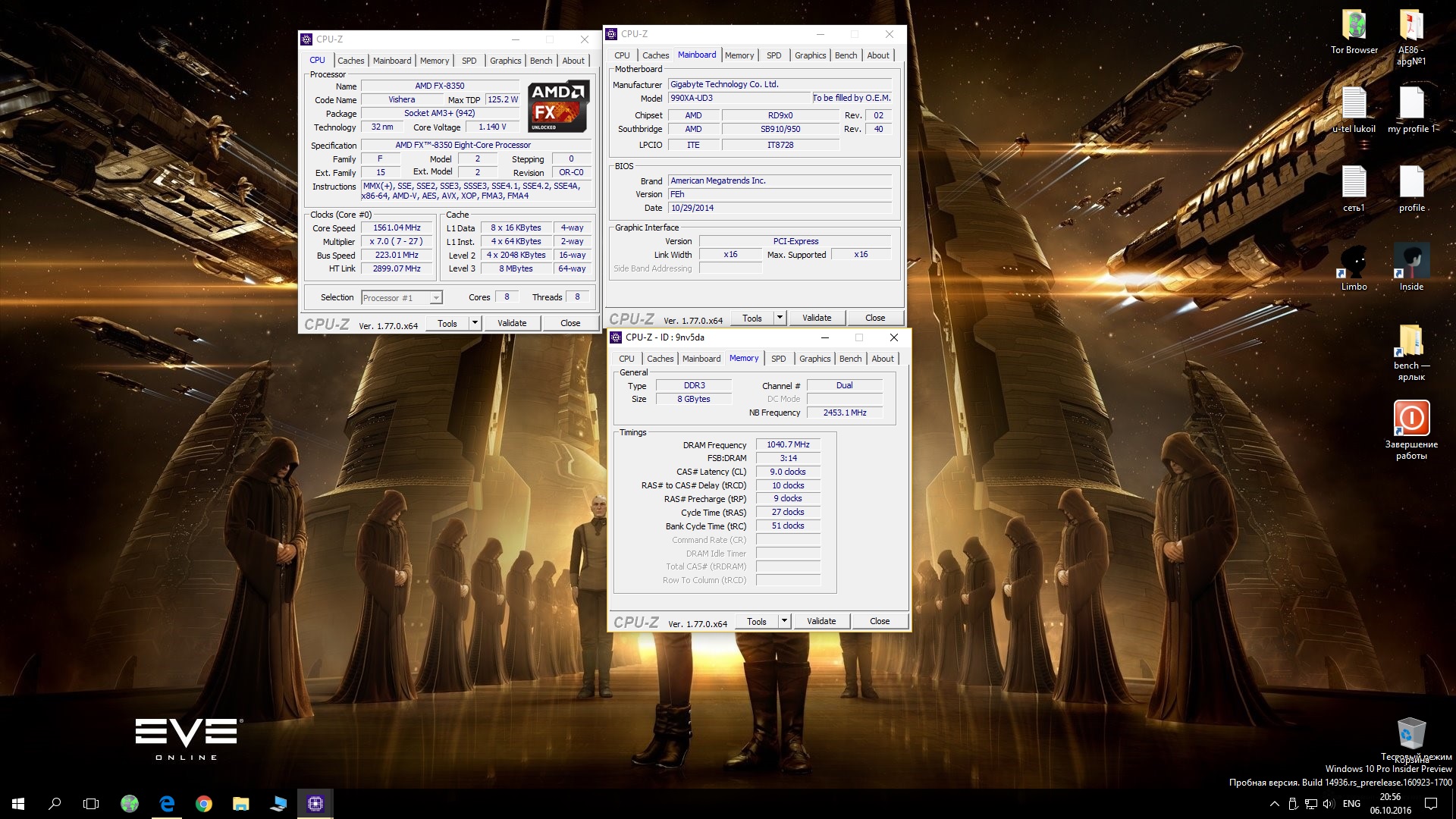The height and width of the screenshot is (819, 1456).
Task: Open Tools dropdown arrow in Memory window
Action: 784,621
